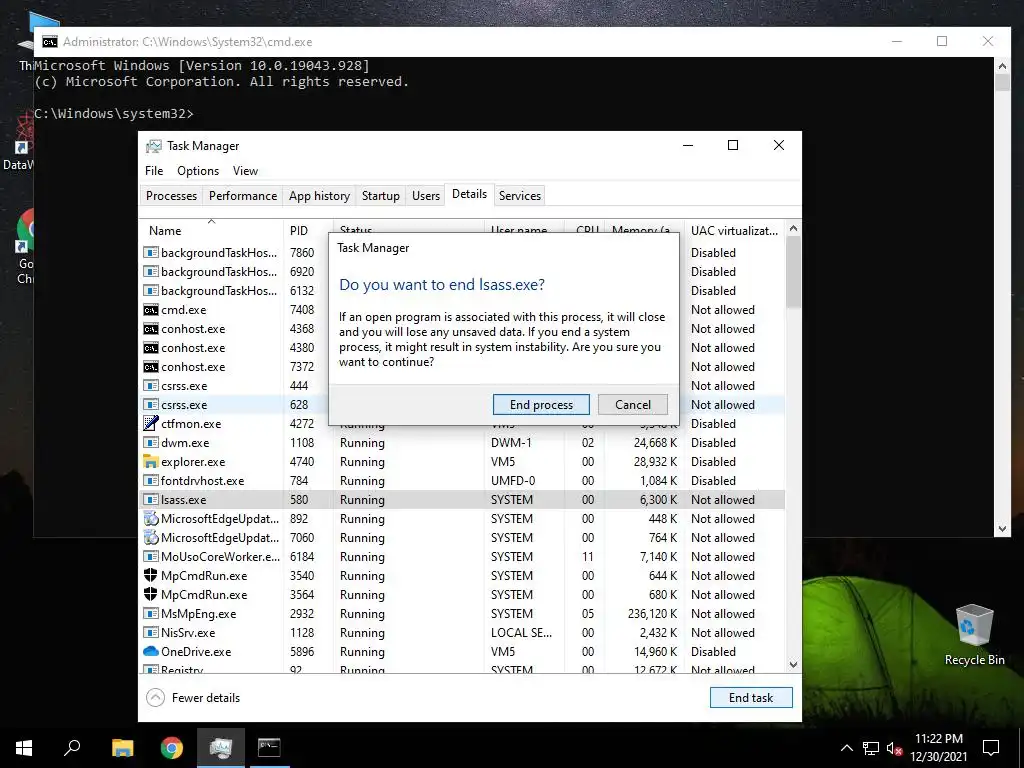Viewport: 1024px width, 768px height.
Task: Click the 236,120 K memory value
Action: tap(652, 613)
